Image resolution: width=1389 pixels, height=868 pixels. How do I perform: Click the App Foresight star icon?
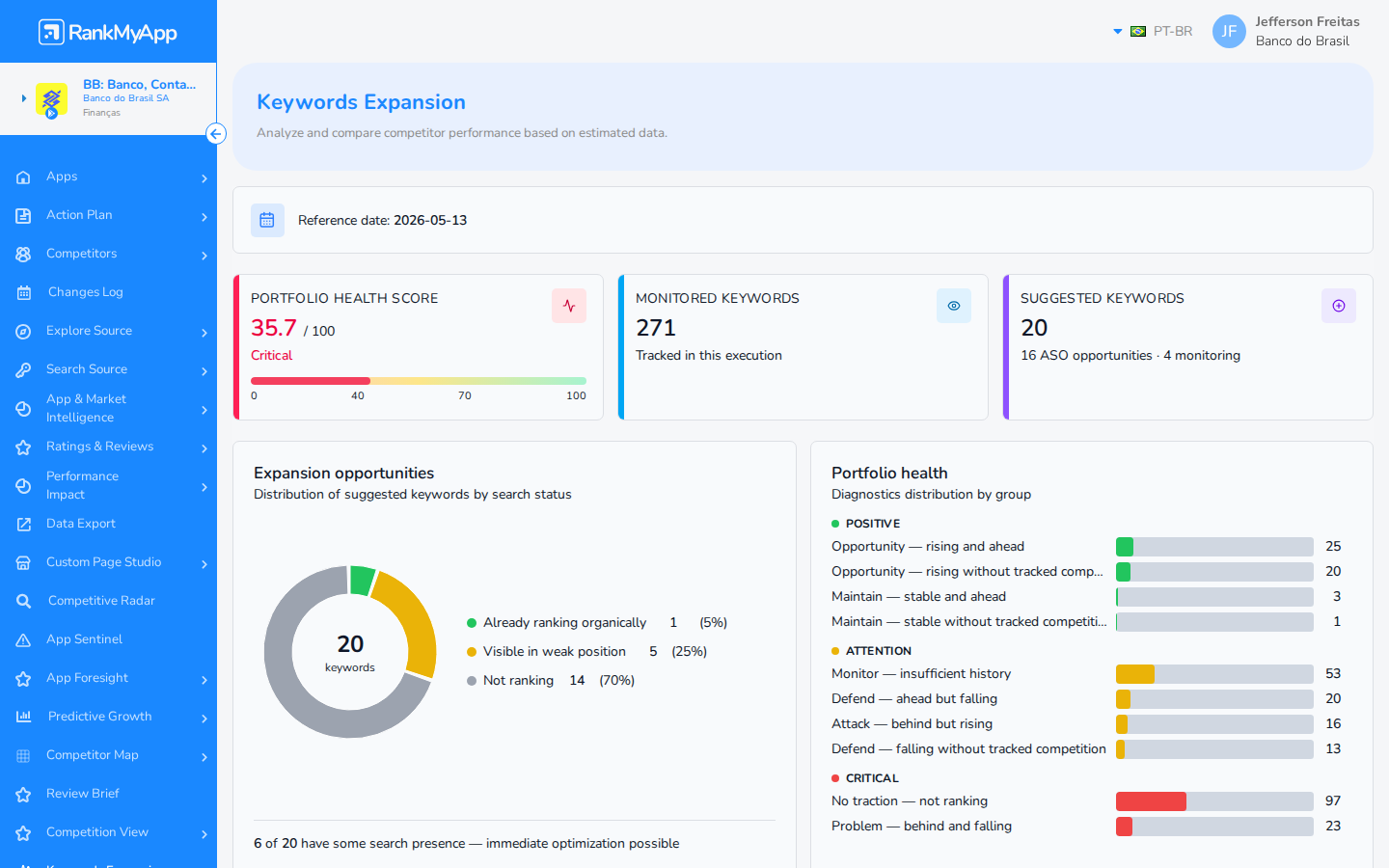coord(23,679)
